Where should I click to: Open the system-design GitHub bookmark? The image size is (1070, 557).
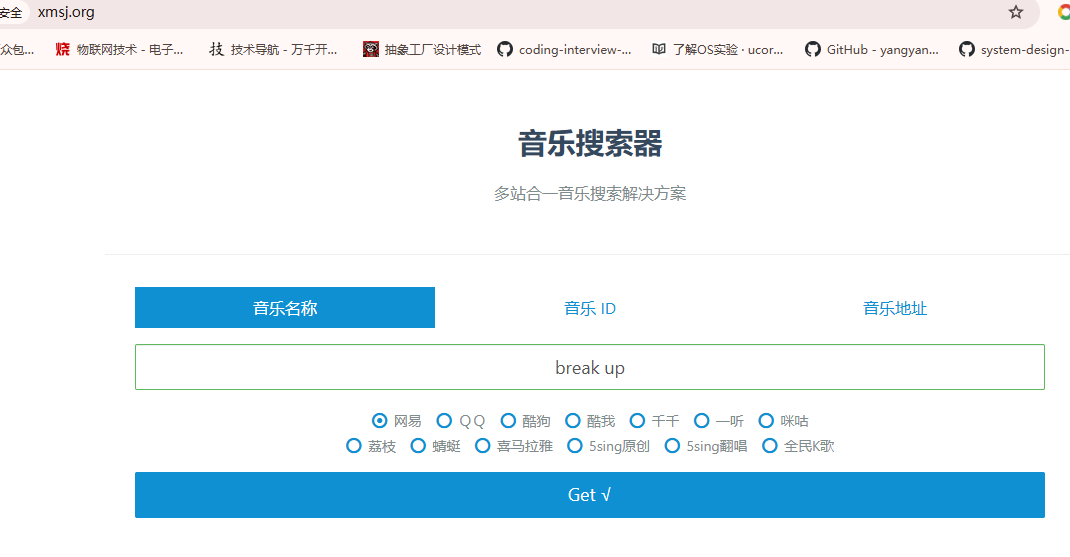tap(1013, 49)
